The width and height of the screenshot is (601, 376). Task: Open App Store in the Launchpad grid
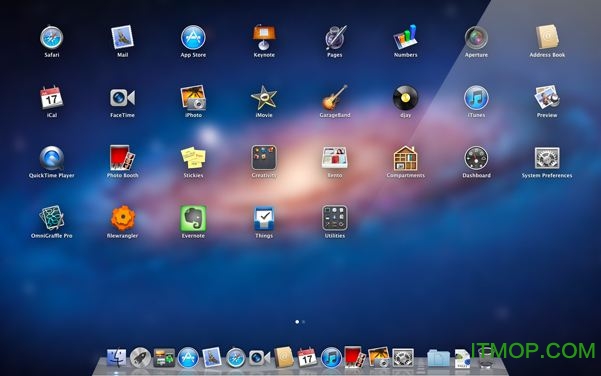(x=193, y=38)
